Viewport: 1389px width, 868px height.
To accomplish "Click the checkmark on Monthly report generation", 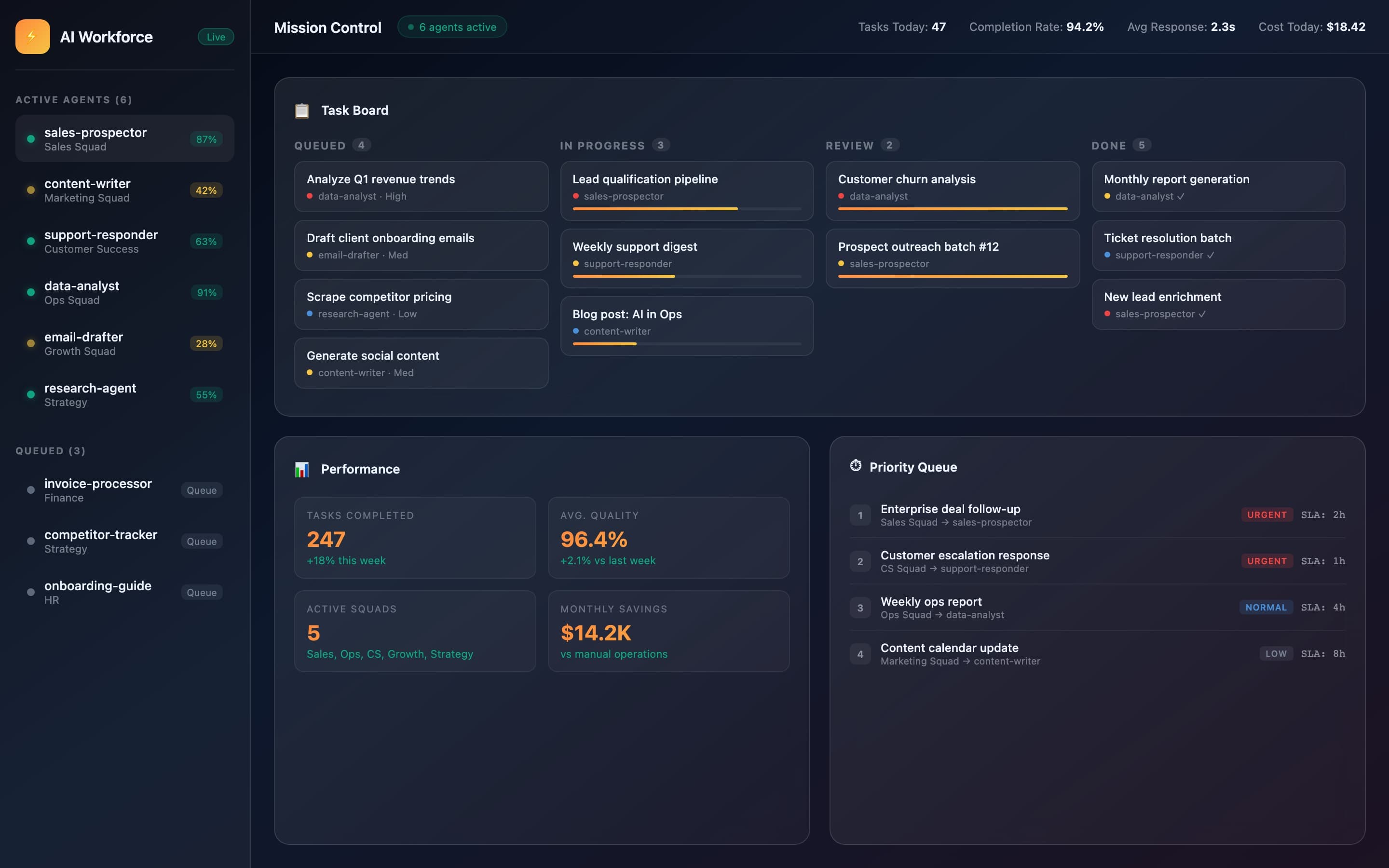I will pos(1181,196).
